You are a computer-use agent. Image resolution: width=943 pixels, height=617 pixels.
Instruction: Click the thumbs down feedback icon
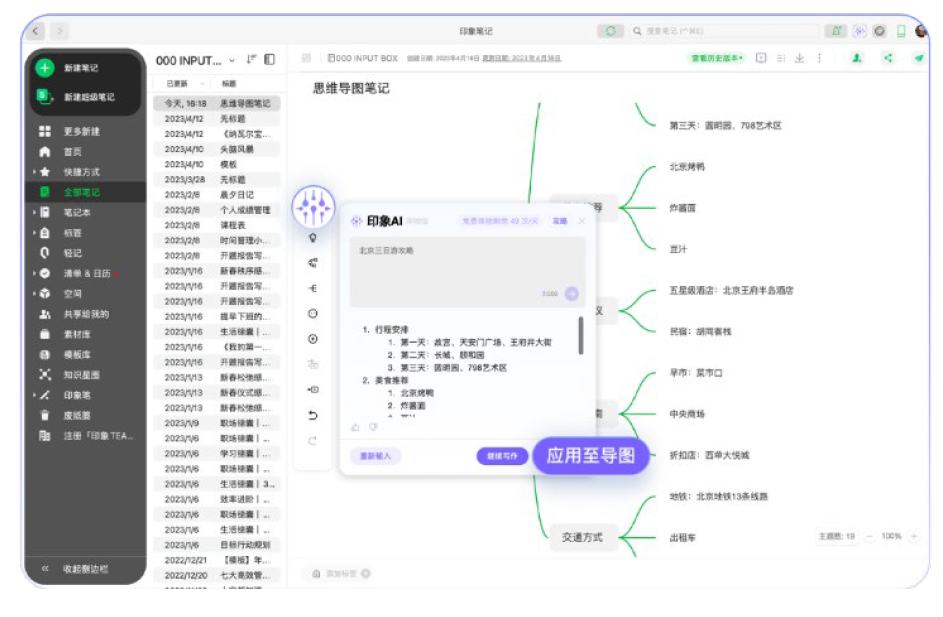373,428
